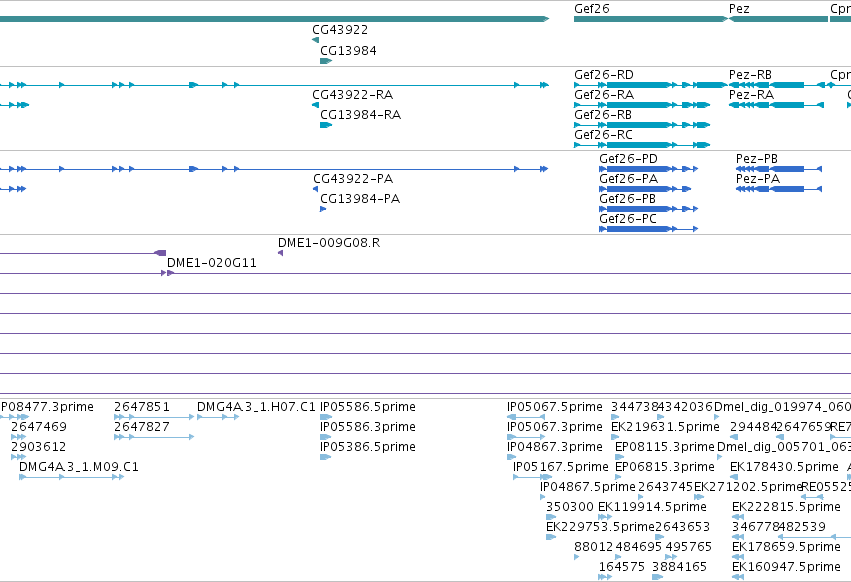Click the Pez-PA polypeptide label
Screen dimensions: 851x582
tap(758, 179)
